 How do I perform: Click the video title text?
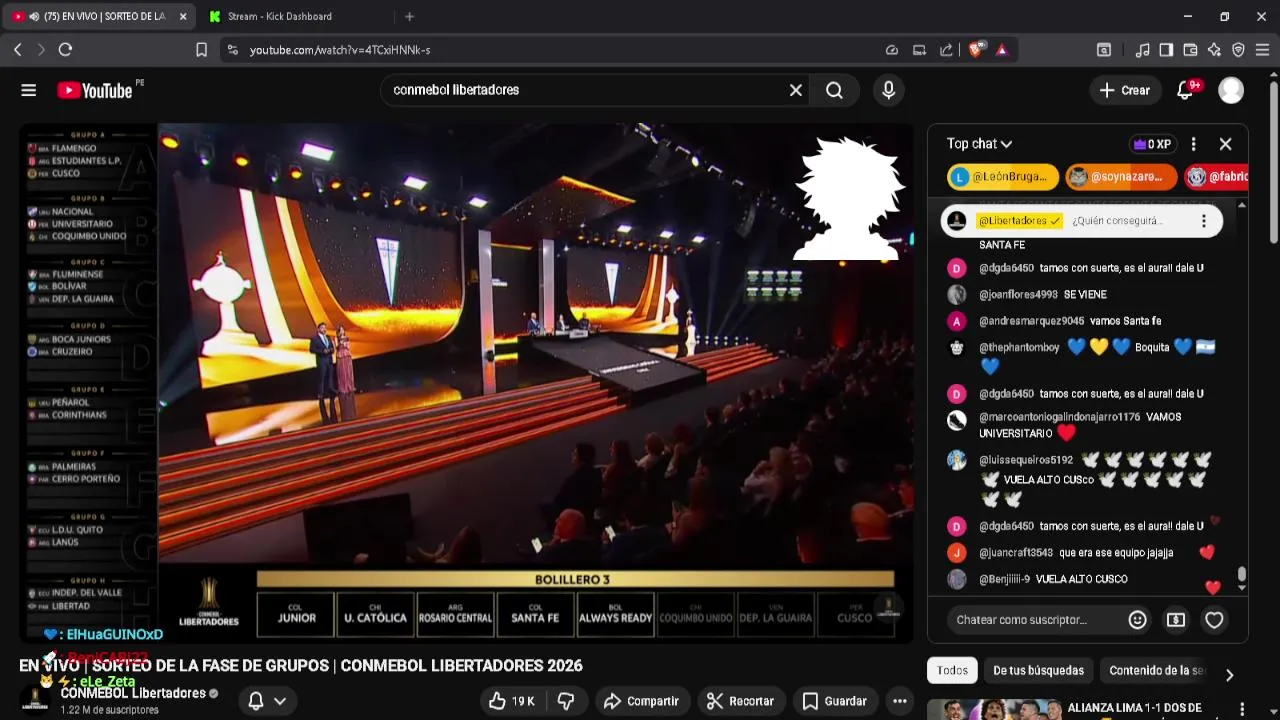pyautogui.click(x=301, y=666)
